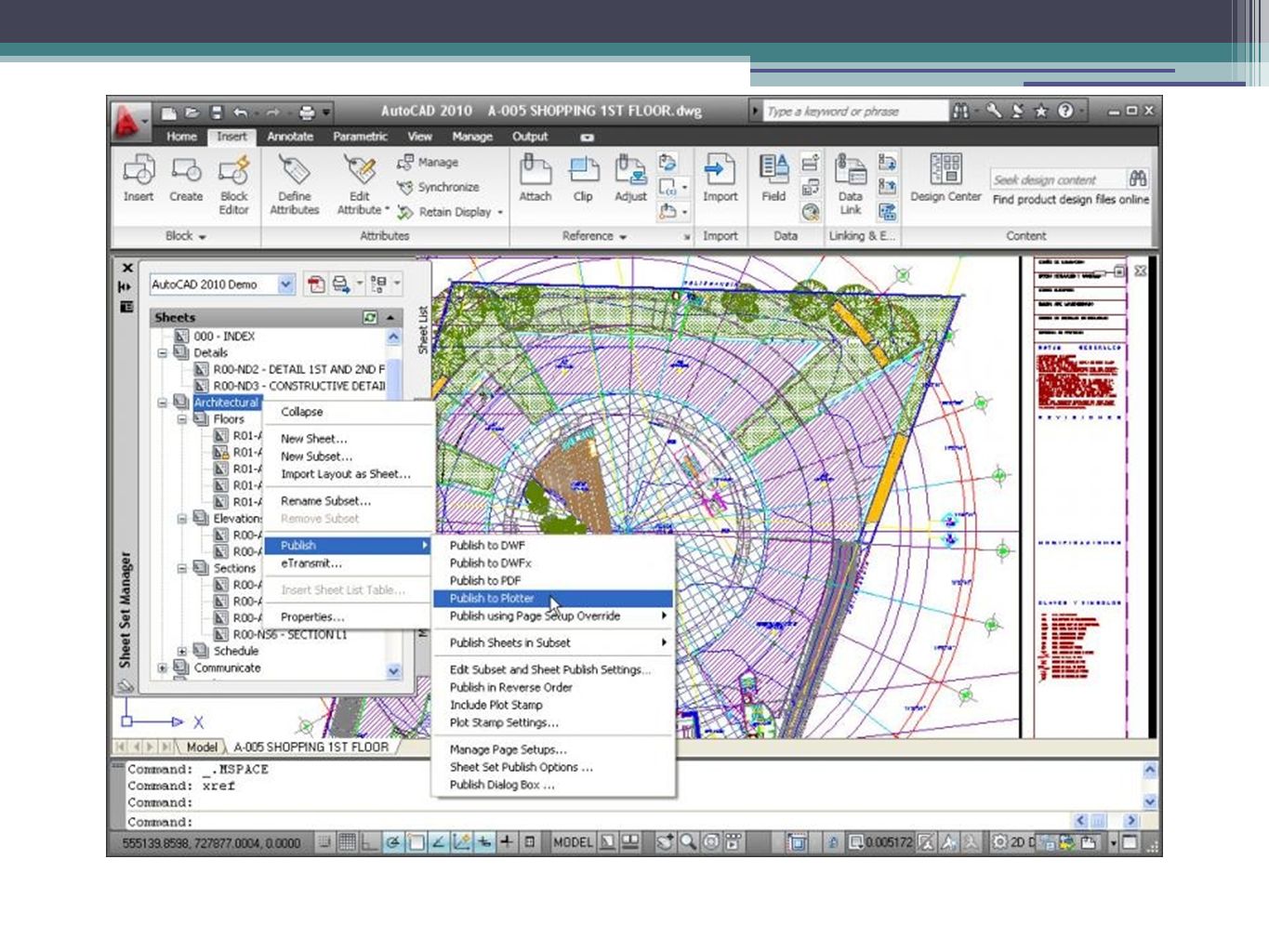Click the Model layout tab
Viewport: 1269px width, 952px height.
pyautogui.click(x=201, y=747)
